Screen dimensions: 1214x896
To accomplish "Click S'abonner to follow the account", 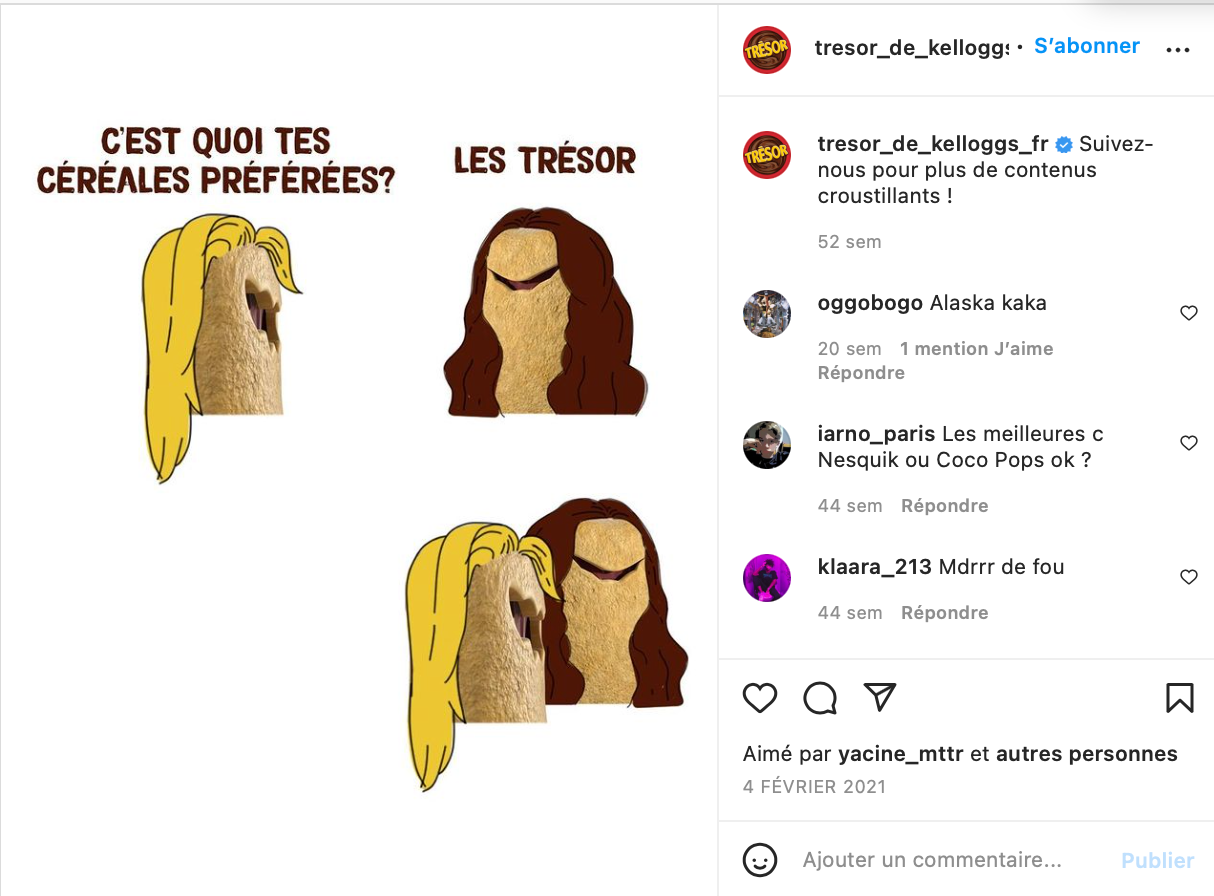I will (1087, 46).
